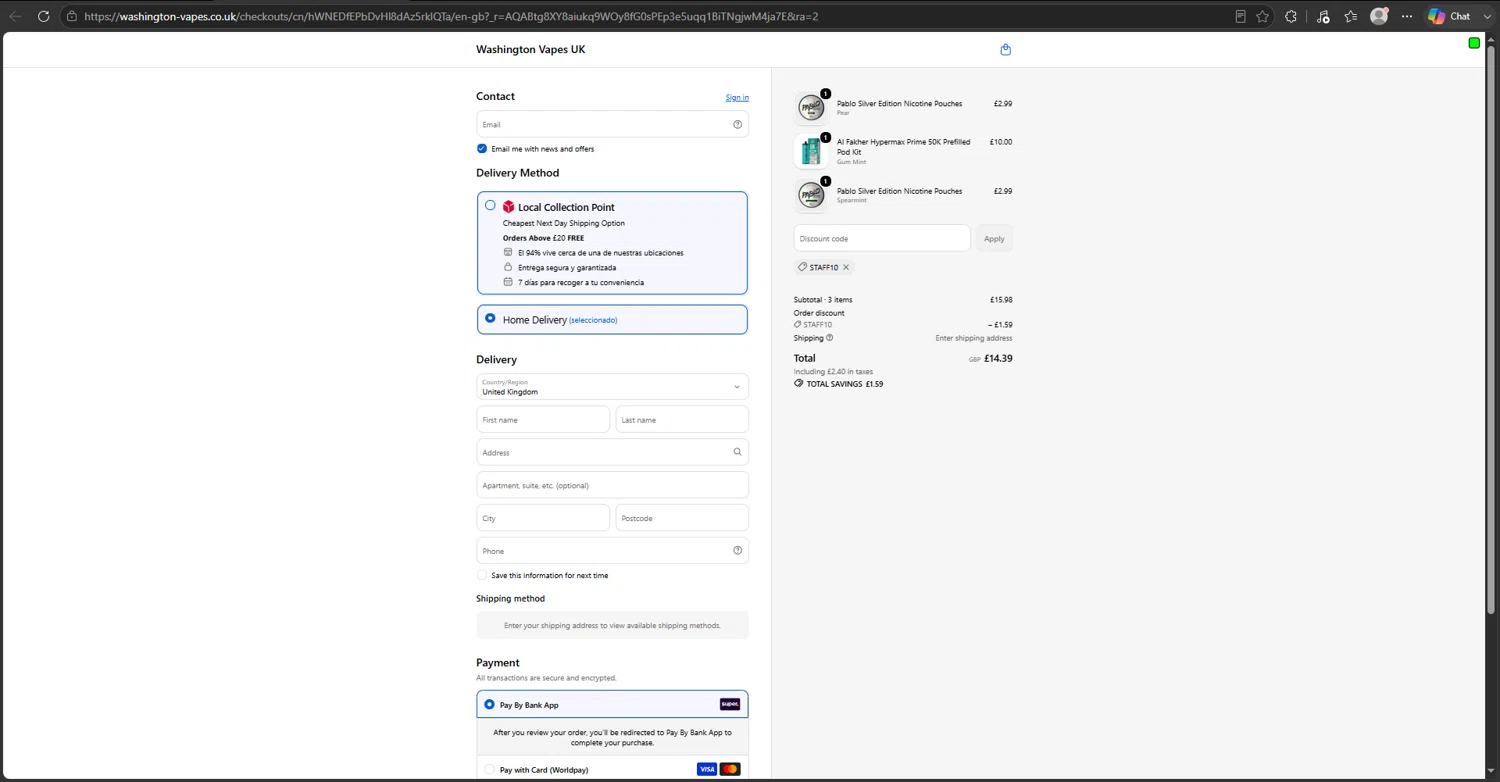Image resolution: width=1500 pixels, height=782 pixels.
Task: Click the phone field help icon
Action: tap(737, 550)
